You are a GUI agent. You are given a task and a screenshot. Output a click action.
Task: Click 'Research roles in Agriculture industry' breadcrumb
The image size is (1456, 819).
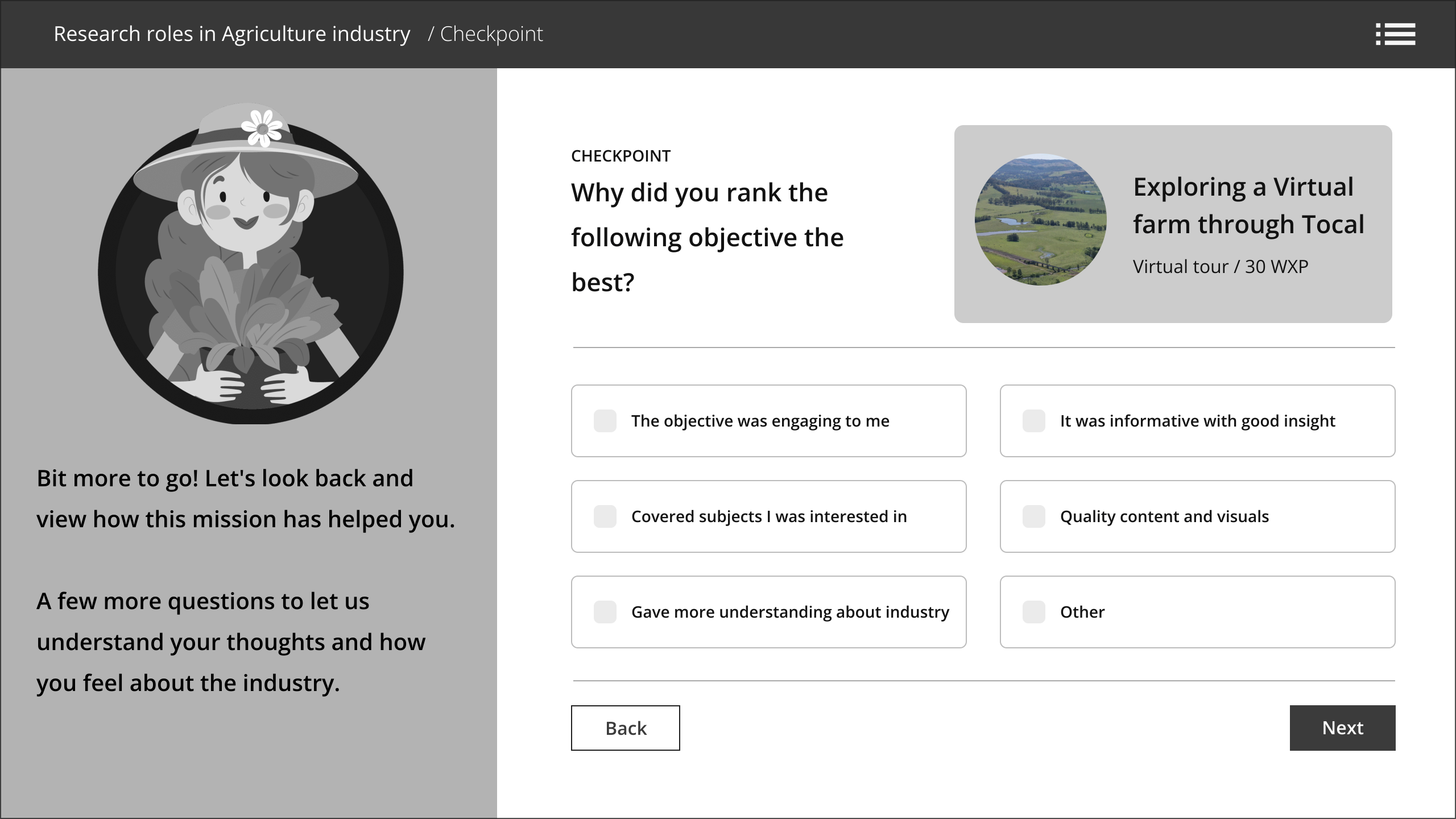[231, 34]
